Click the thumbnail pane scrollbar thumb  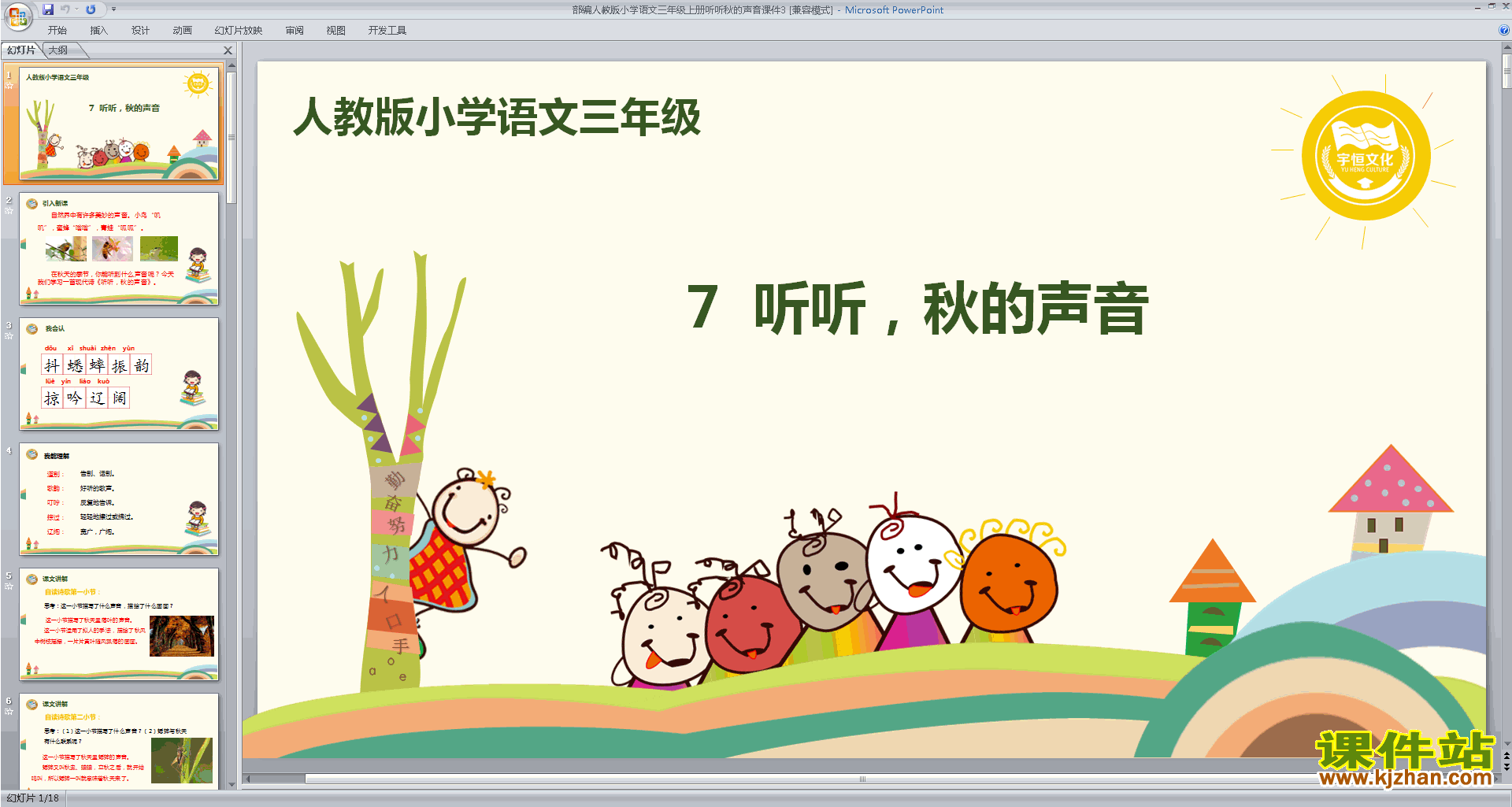pos(232,138)
